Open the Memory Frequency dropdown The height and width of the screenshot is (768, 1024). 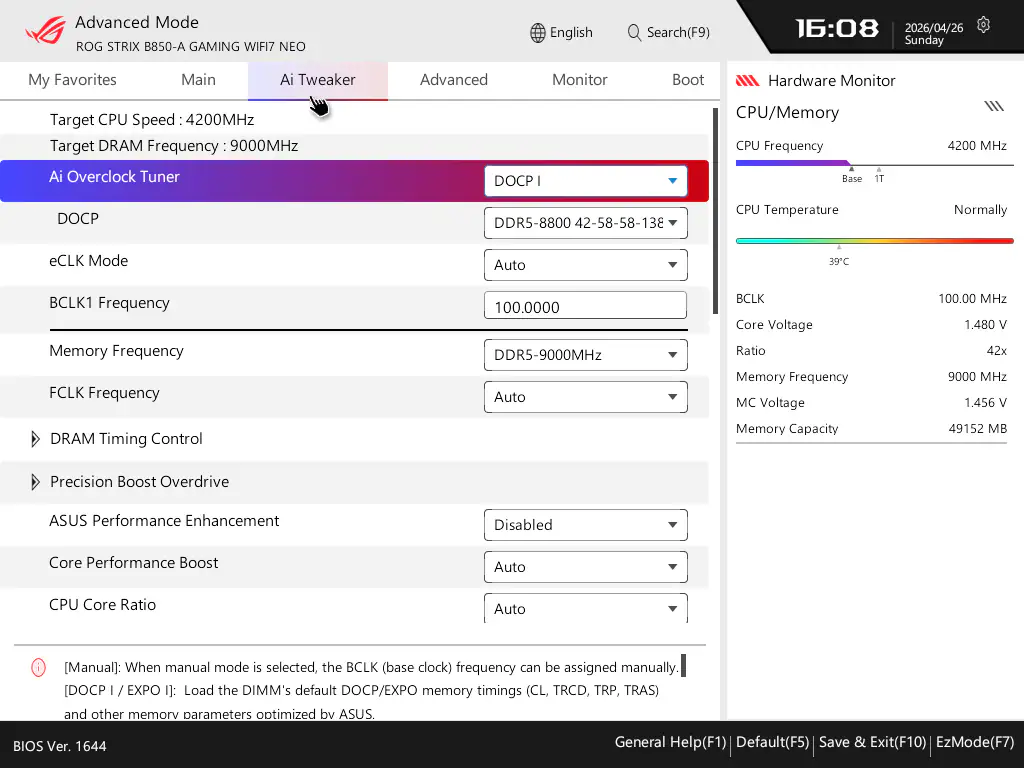[586, 355]
